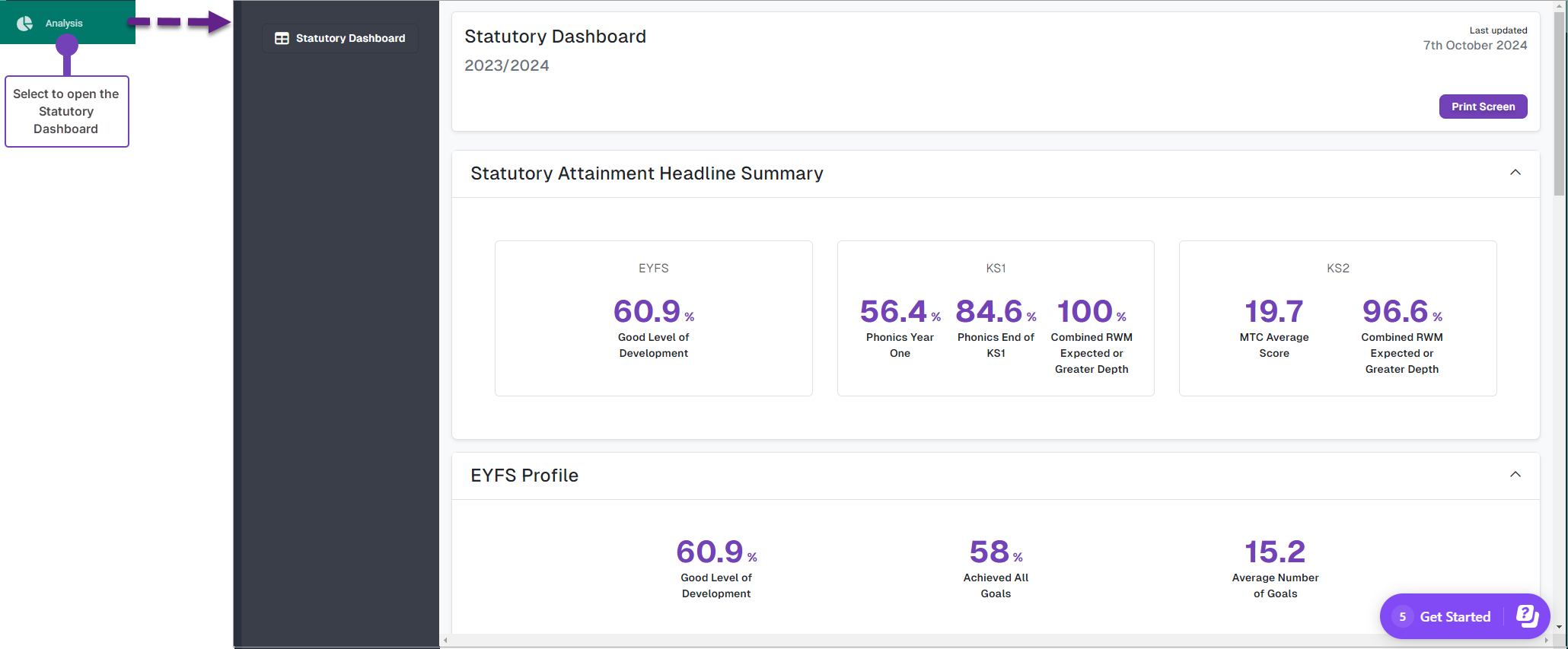Screen dimensions: 1568x649
Task: Select the Statutory Dashboard sidebar label
Action: [x=350, y=38]
